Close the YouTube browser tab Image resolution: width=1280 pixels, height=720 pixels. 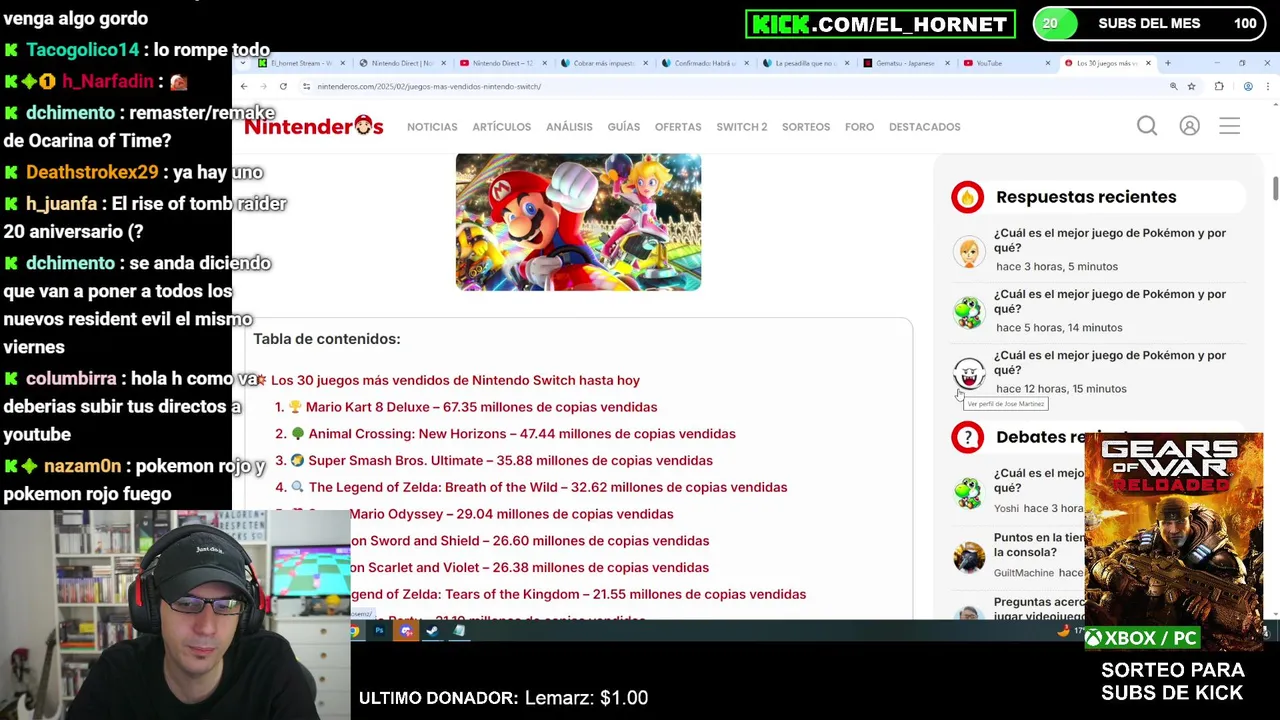[1047, 63]
